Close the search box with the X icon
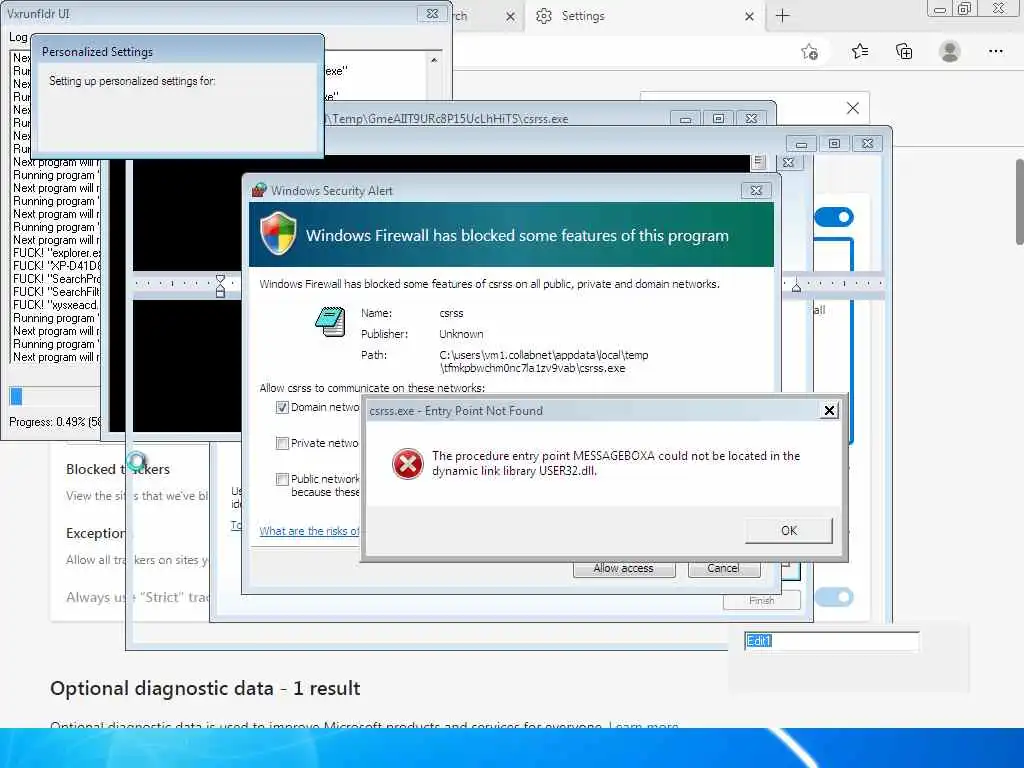This screenshot has width=1024, height=768. (853, 108)
